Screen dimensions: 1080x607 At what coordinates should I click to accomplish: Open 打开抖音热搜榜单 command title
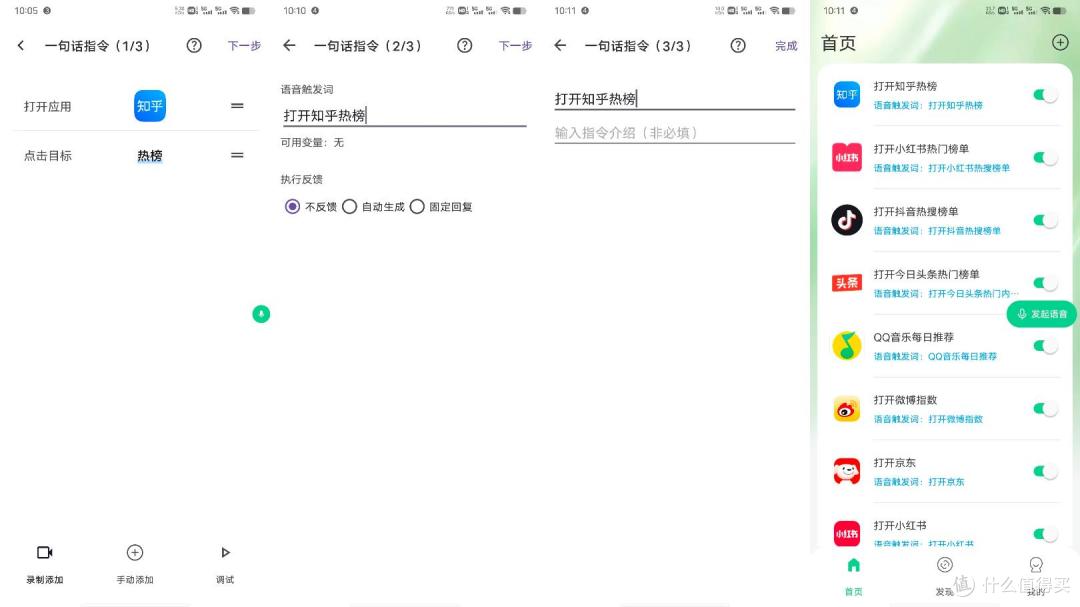tap(915, 212)
